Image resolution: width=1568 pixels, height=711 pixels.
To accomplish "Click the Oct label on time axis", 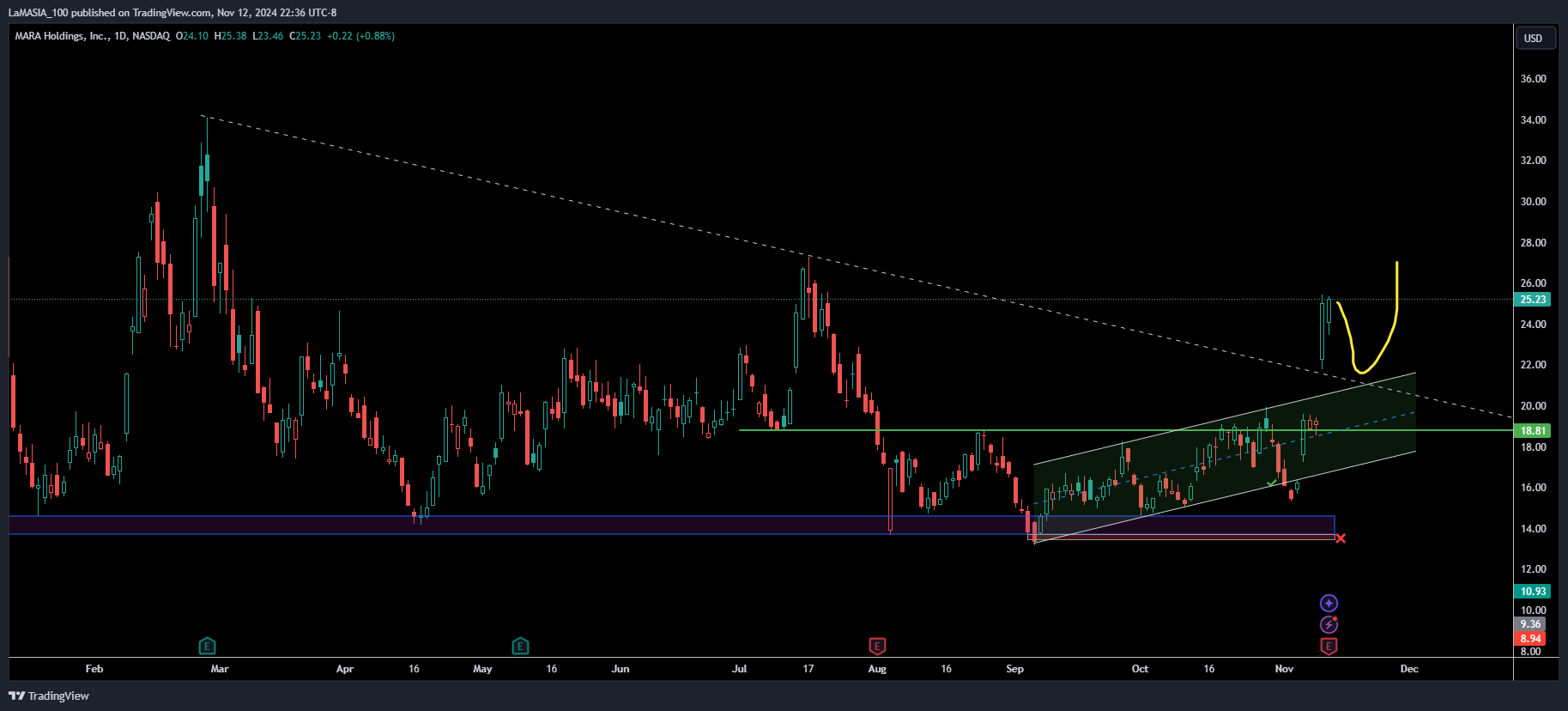I will pos(1140,669).
